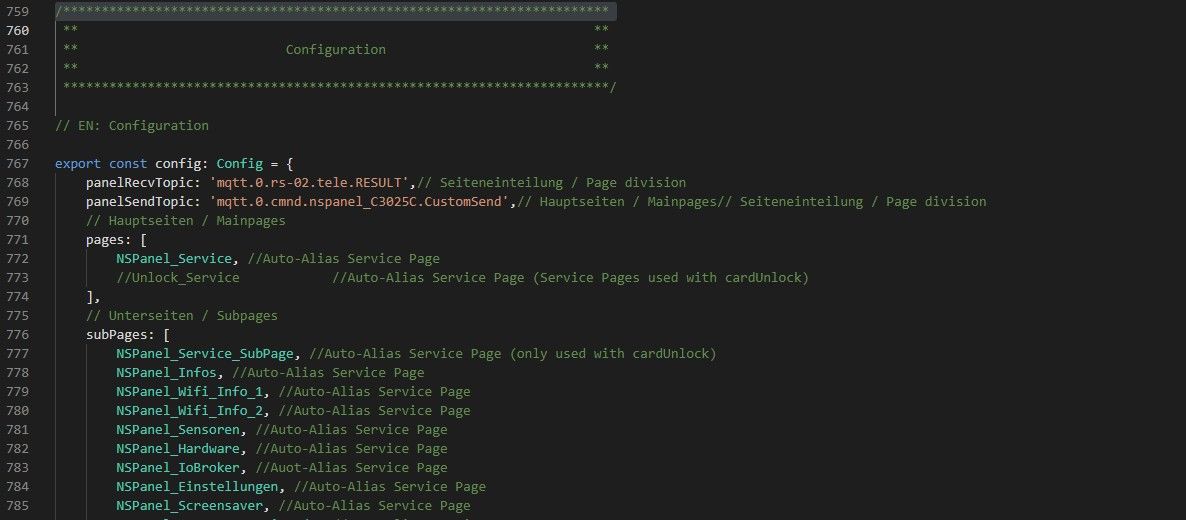Click the subPages property name
Screen dimensions: 1186x520
pos(119,335)
